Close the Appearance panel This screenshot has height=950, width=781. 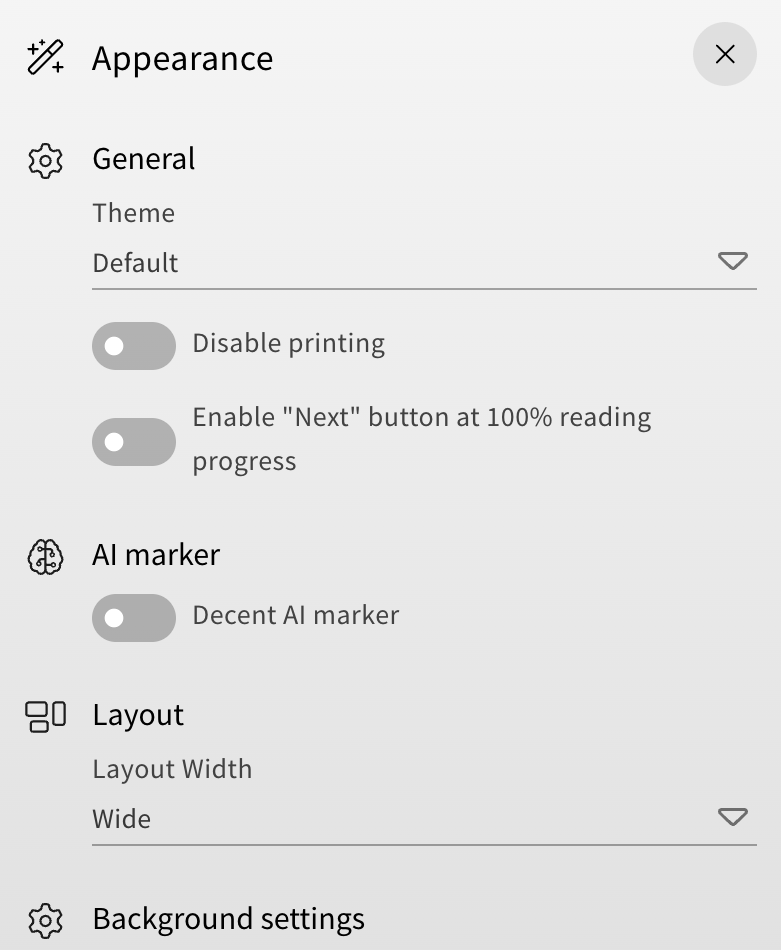[725, 54]
